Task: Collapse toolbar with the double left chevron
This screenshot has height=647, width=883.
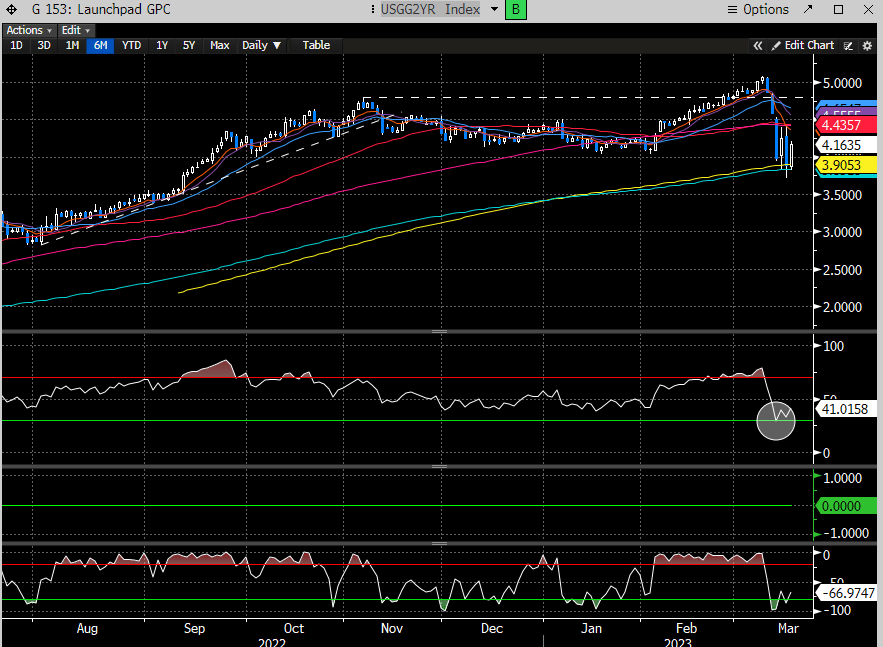Action: click(758, 45)
